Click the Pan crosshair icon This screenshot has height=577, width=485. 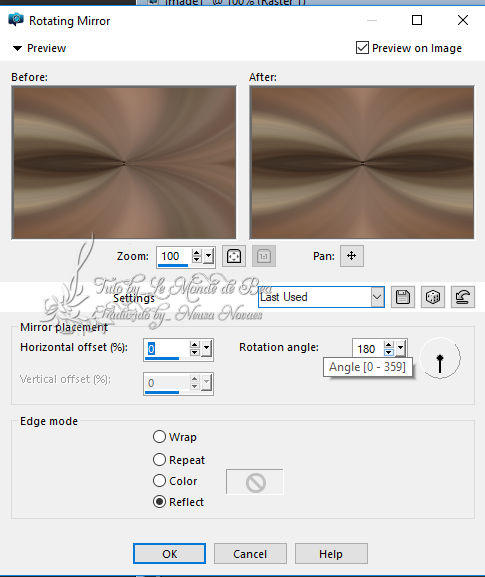352,256
